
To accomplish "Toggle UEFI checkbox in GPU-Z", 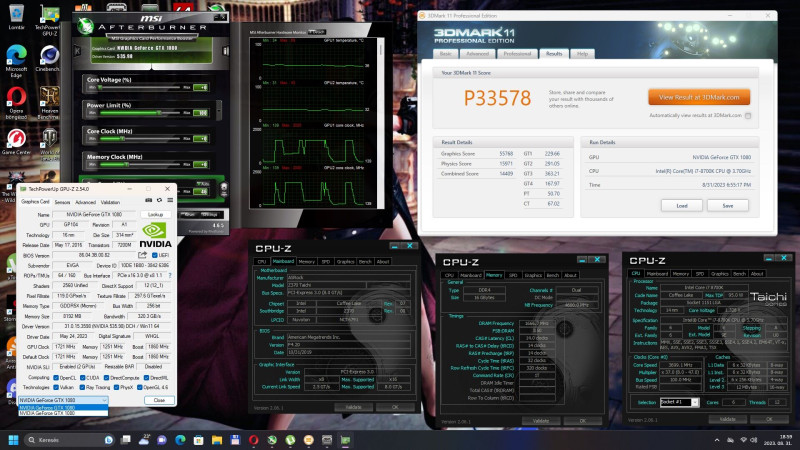I will 155,255.
